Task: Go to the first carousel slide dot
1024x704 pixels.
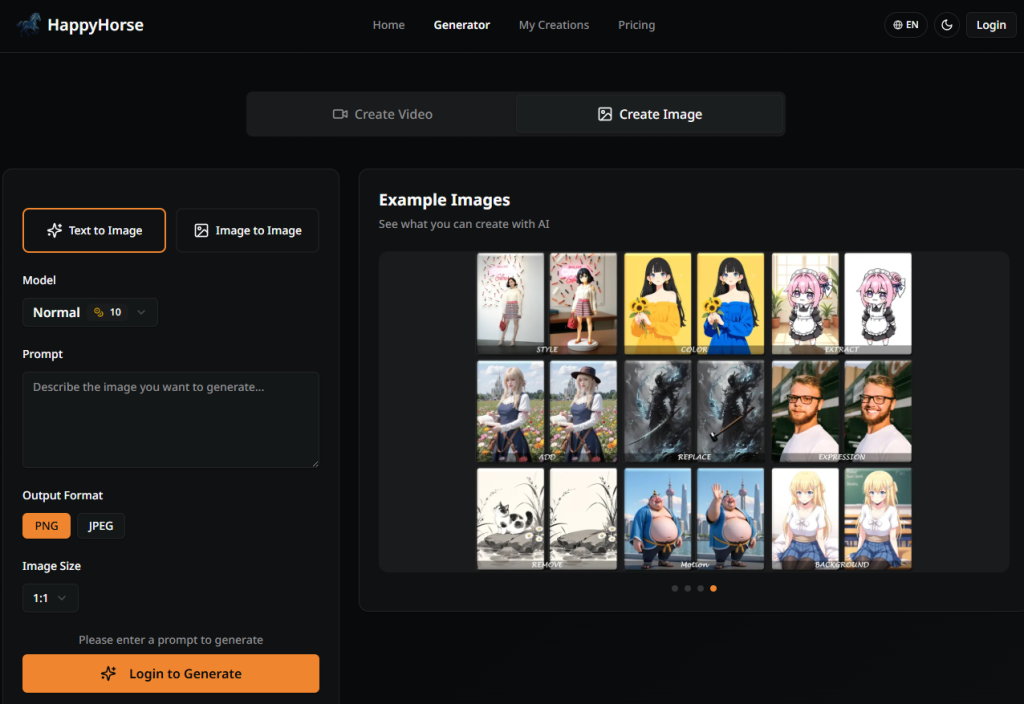Action: pyautogui.click(x=675, y=588)
